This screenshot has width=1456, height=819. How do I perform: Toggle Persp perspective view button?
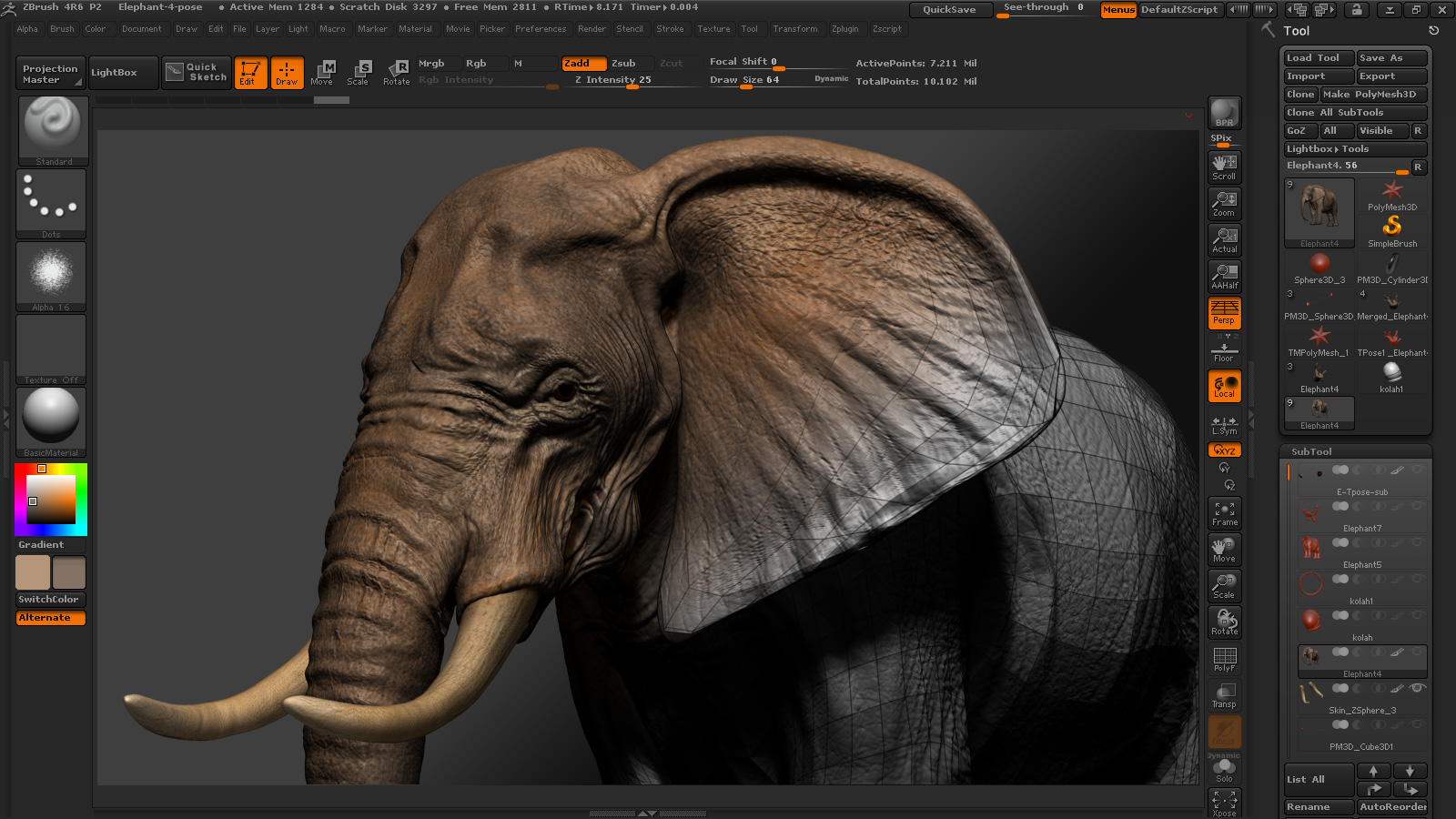[1224, 312]
